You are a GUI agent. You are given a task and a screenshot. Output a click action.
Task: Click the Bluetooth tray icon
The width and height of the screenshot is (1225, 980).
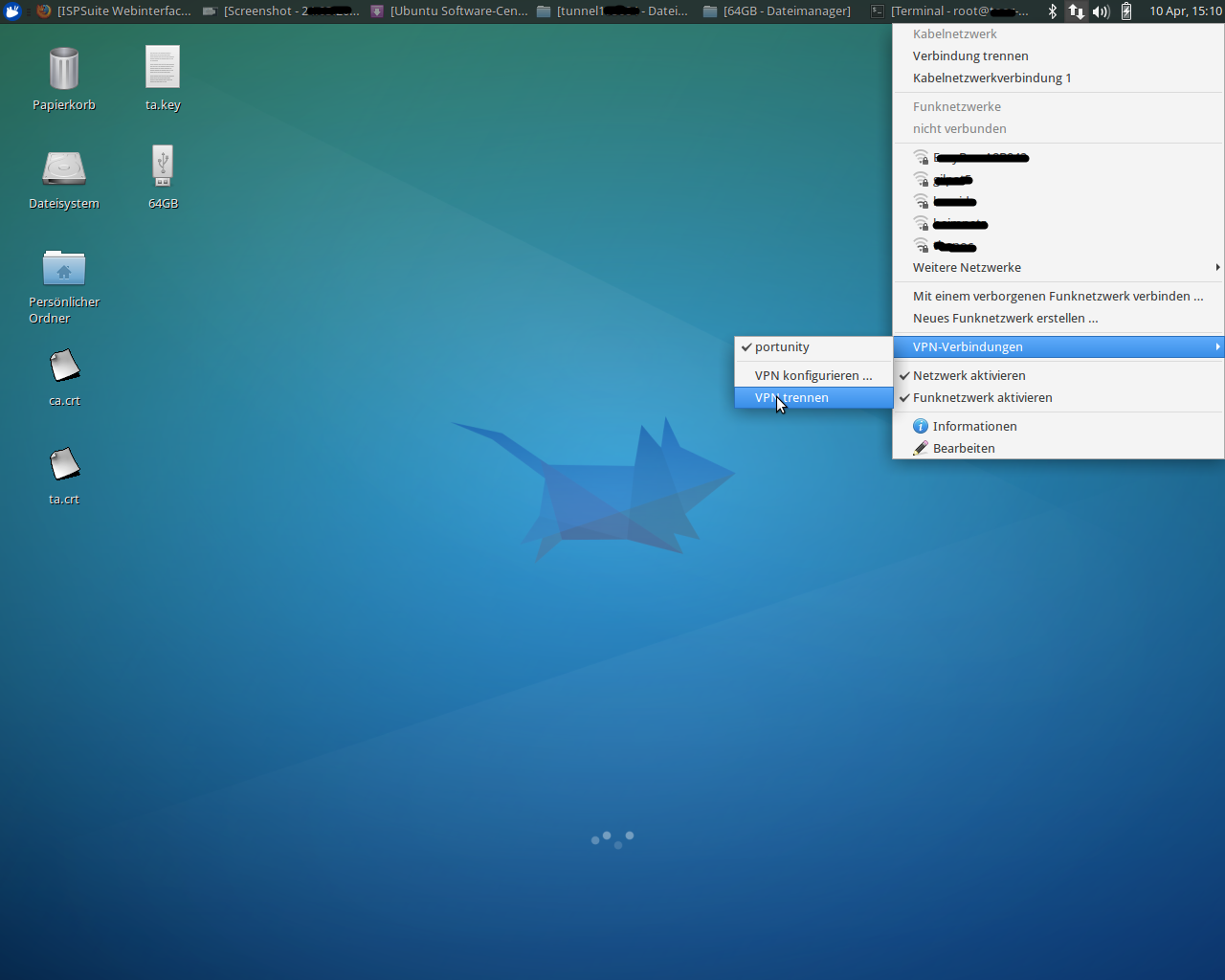tap(1052, 11)
